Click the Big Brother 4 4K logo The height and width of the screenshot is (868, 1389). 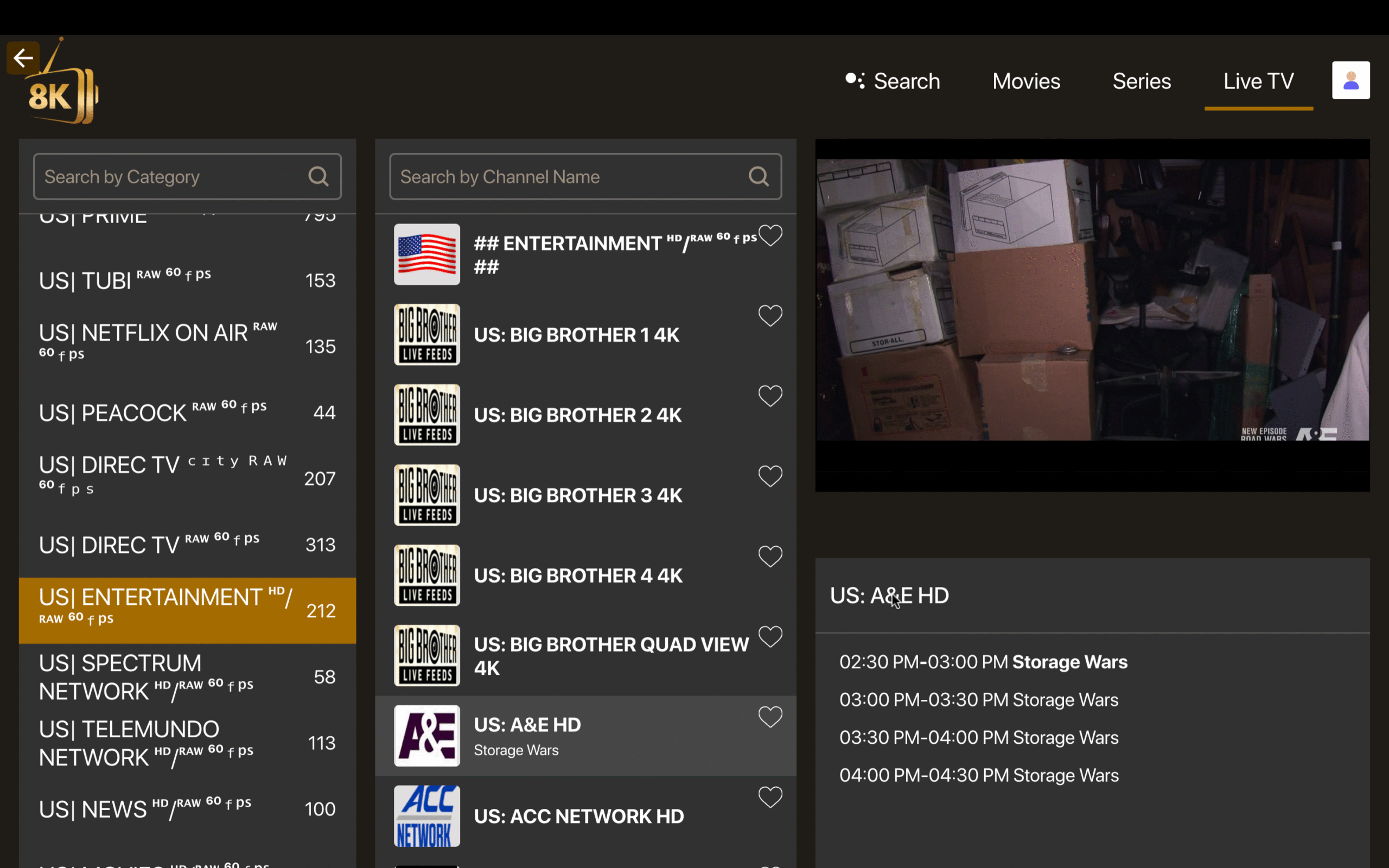[427, 575]
